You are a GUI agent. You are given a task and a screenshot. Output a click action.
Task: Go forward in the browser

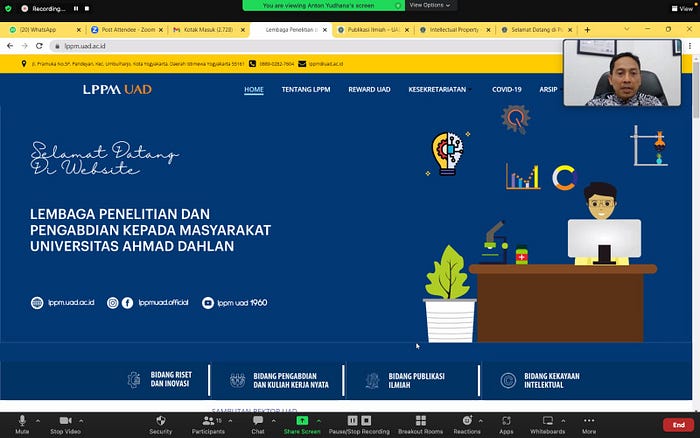click(25, 46)
